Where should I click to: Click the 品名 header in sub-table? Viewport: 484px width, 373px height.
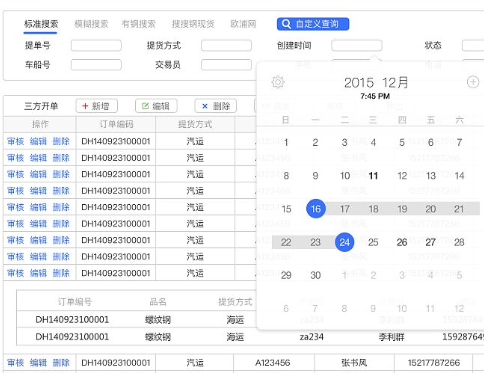(x=158, y=302)
